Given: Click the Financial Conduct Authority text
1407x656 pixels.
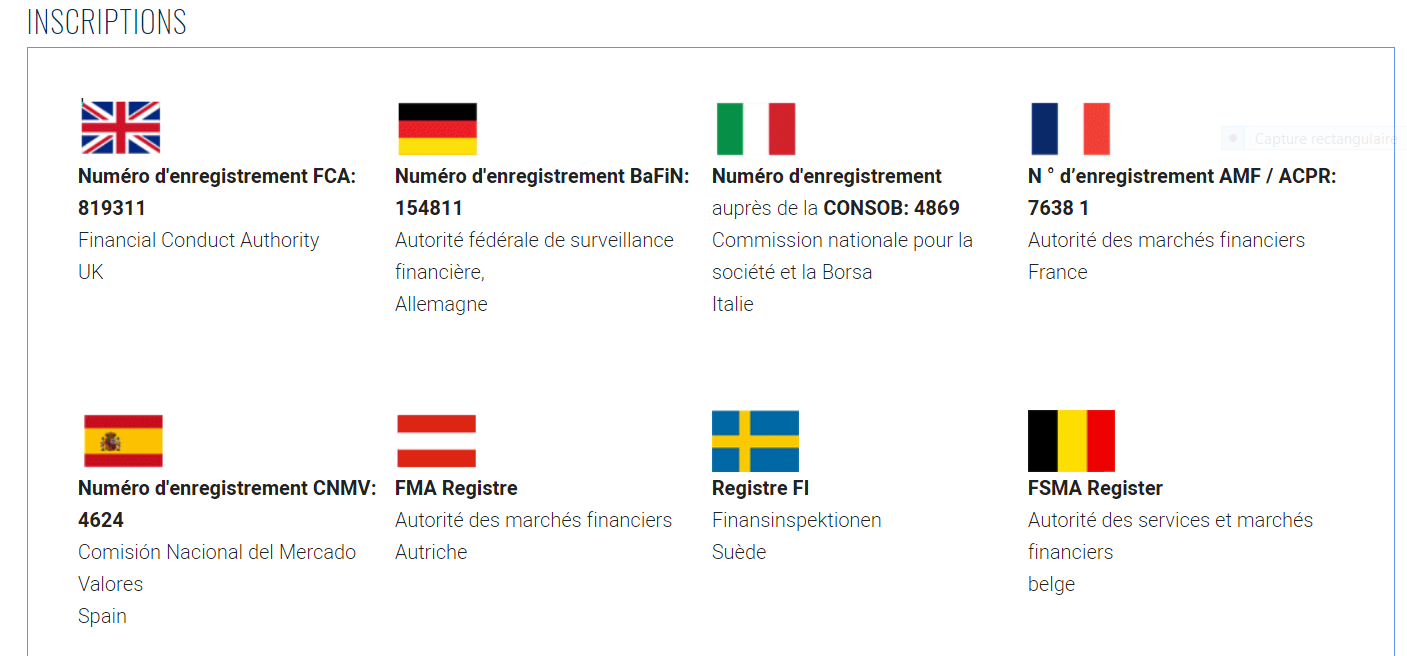Looking at the screenshot, I should (198, 241).
